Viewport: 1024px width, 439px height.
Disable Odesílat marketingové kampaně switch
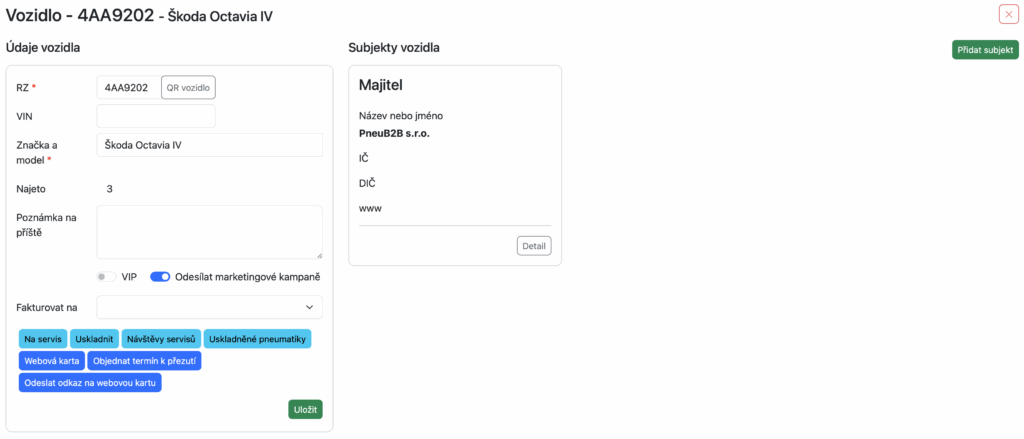(x=159, y=277)
